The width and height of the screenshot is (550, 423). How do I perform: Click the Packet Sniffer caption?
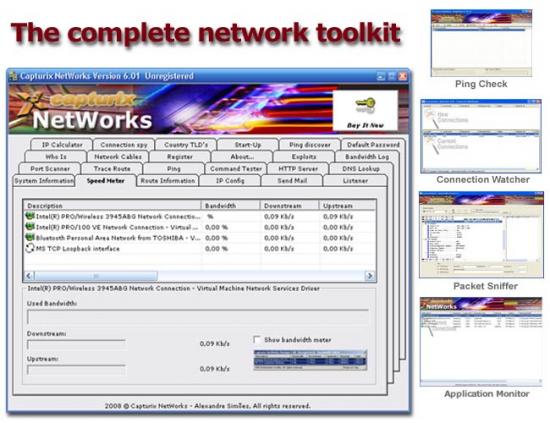coord(485,286)
